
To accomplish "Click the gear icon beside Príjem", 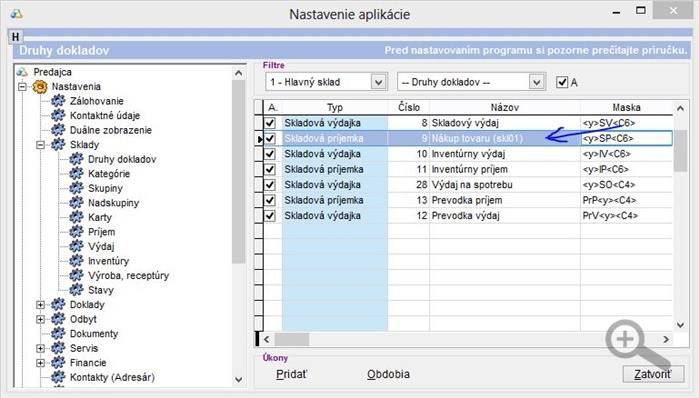I will 76,232.
